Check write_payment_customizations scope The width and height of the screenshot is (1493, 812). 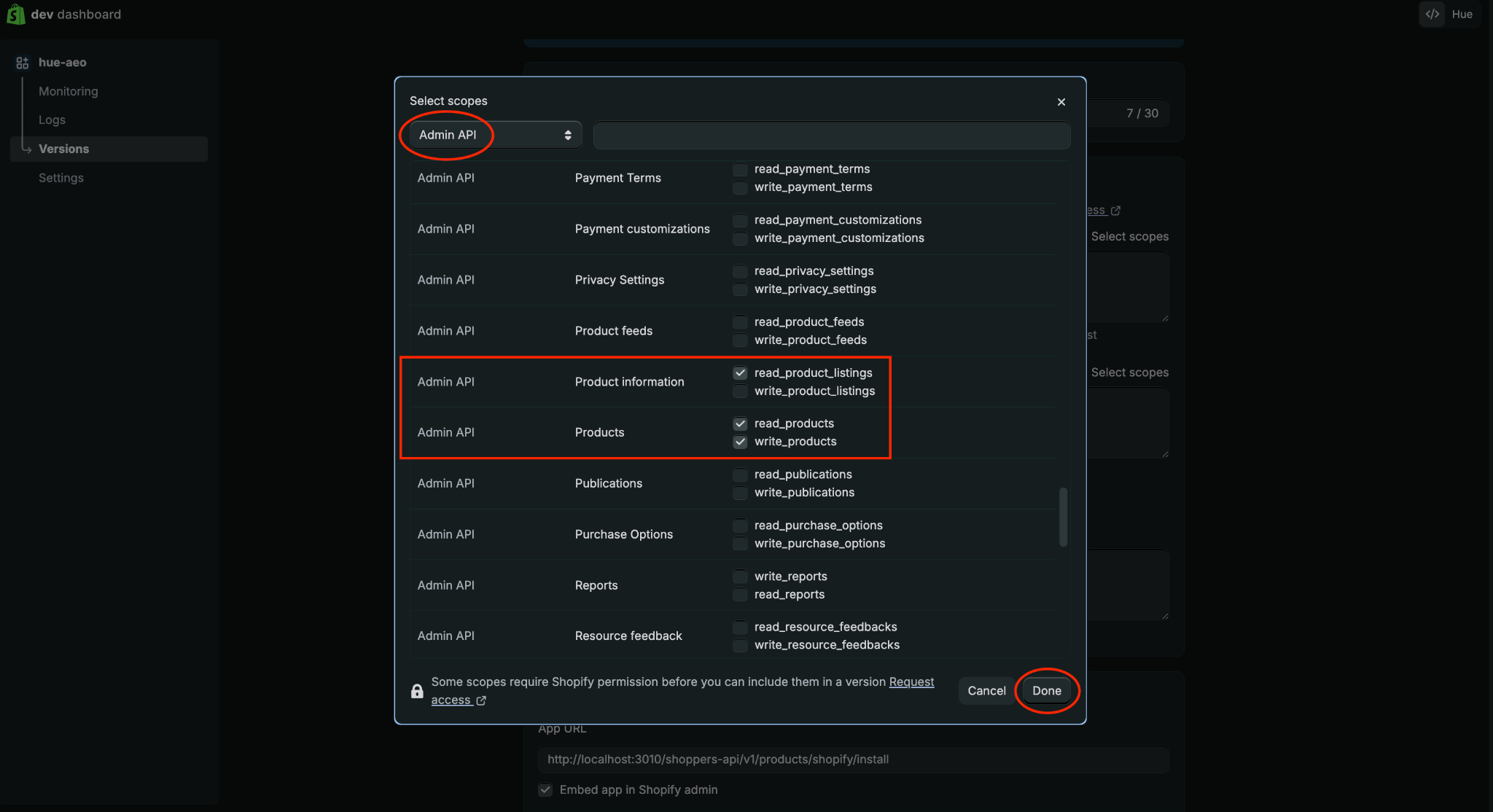click(x=740, y=238)
